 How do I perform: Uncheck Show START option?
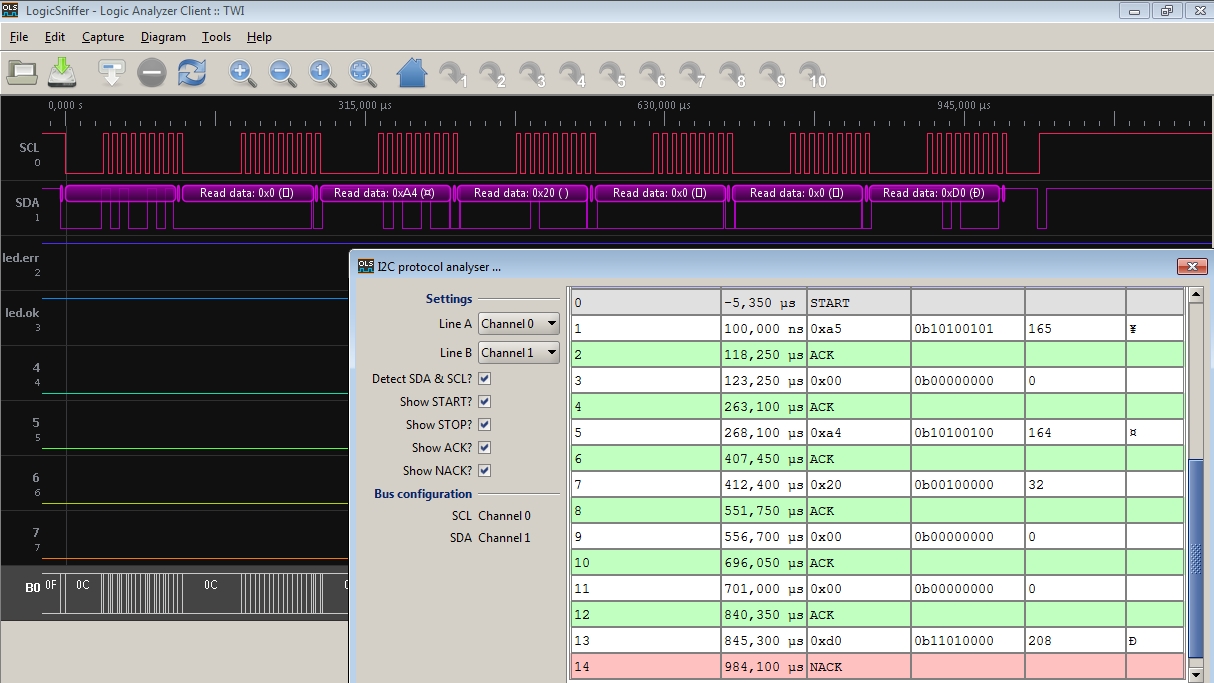pyautogui.click(x=484, y=402)
